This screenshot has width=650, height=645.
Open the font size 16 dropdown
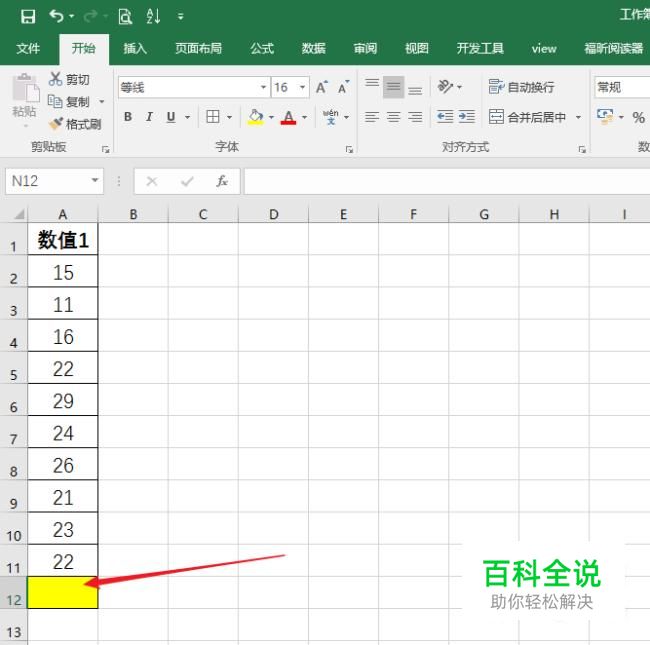[x=303, y=87]
